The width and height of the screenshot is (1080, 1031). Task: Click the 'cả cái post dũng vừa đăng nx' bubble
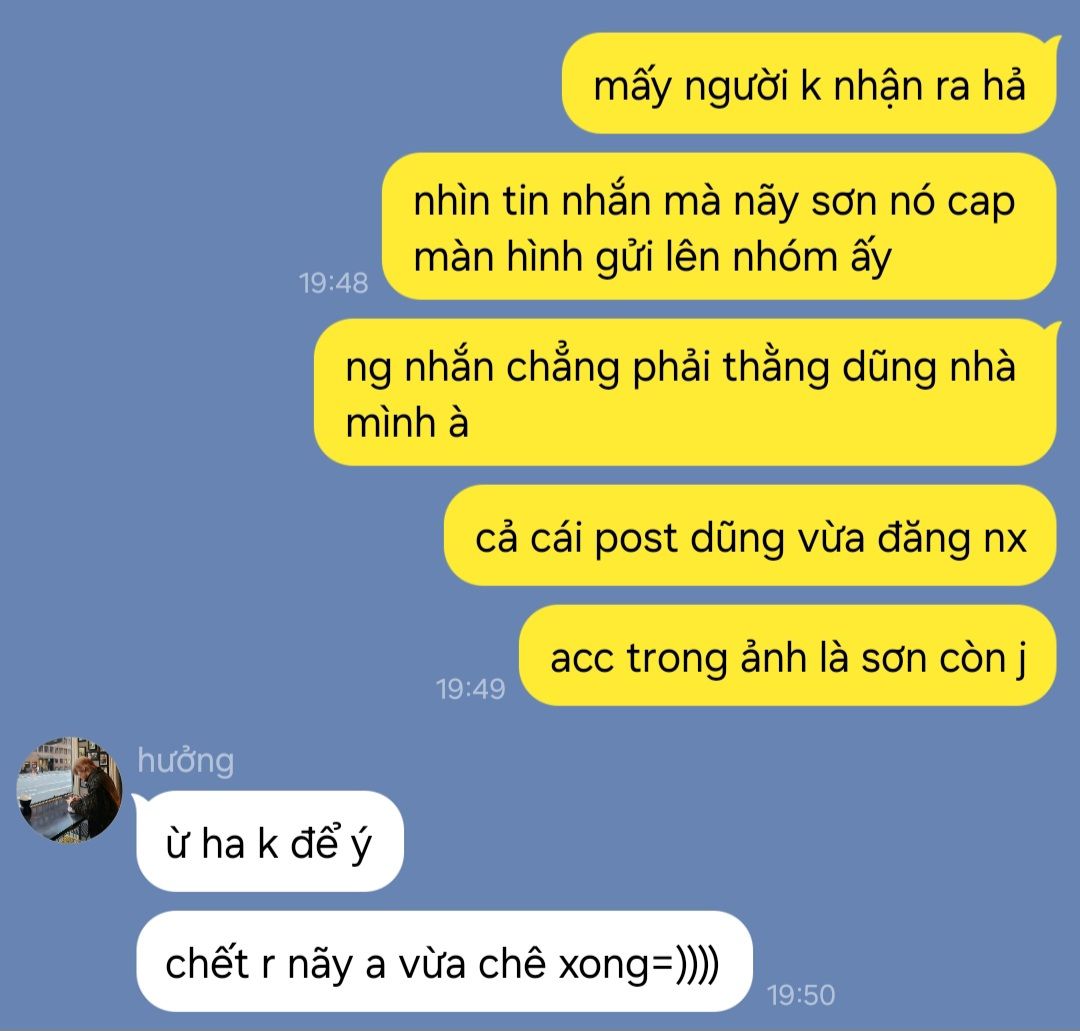(x=750, y=536)
